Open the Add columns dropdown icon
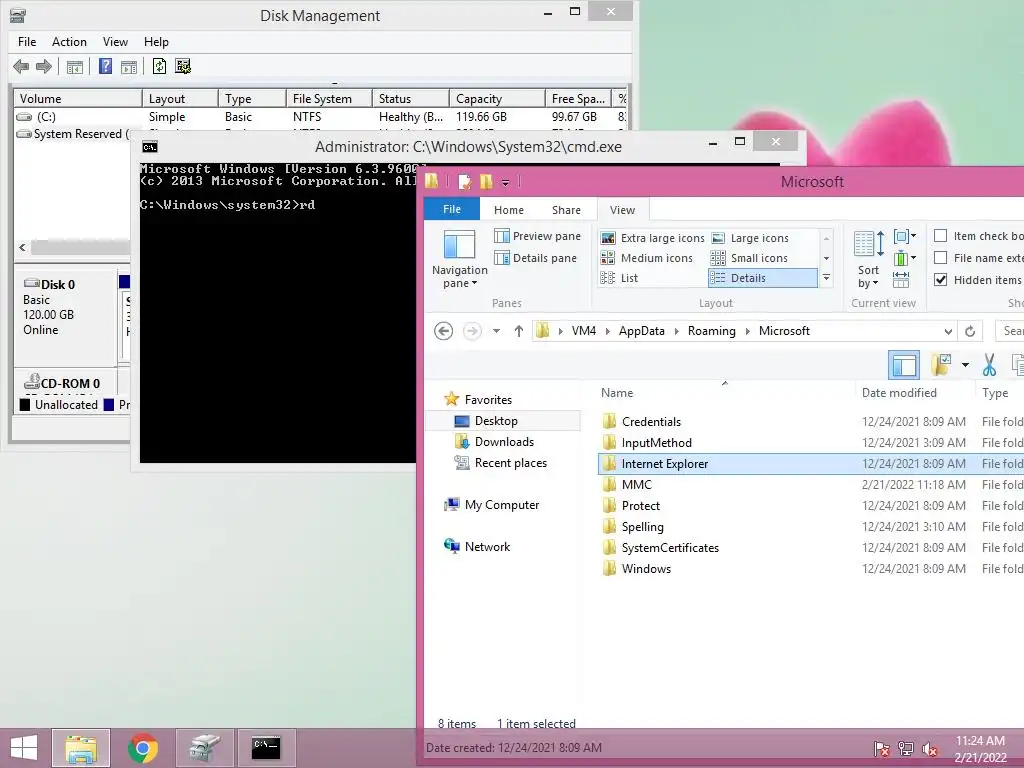1024x768 pixels. pos(904,258)
